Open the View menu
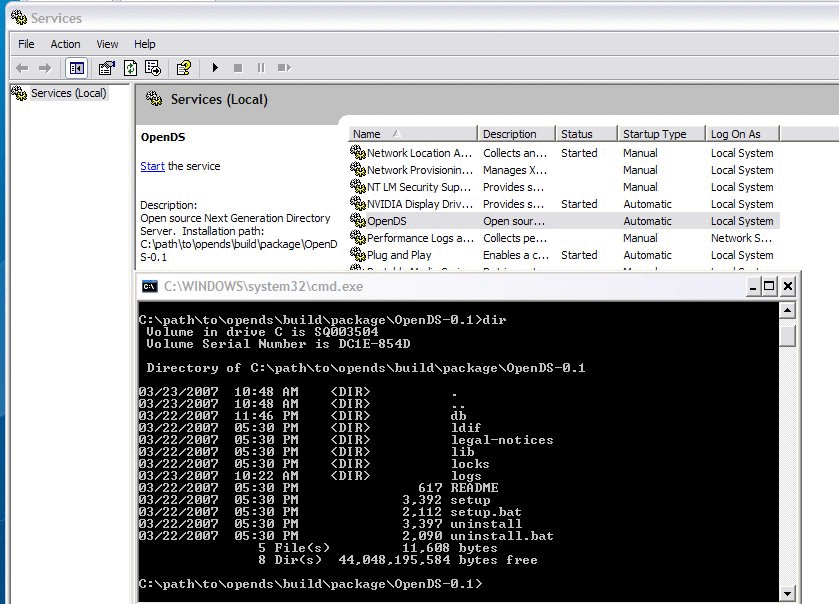839x604 pixels. pos(107,44)
